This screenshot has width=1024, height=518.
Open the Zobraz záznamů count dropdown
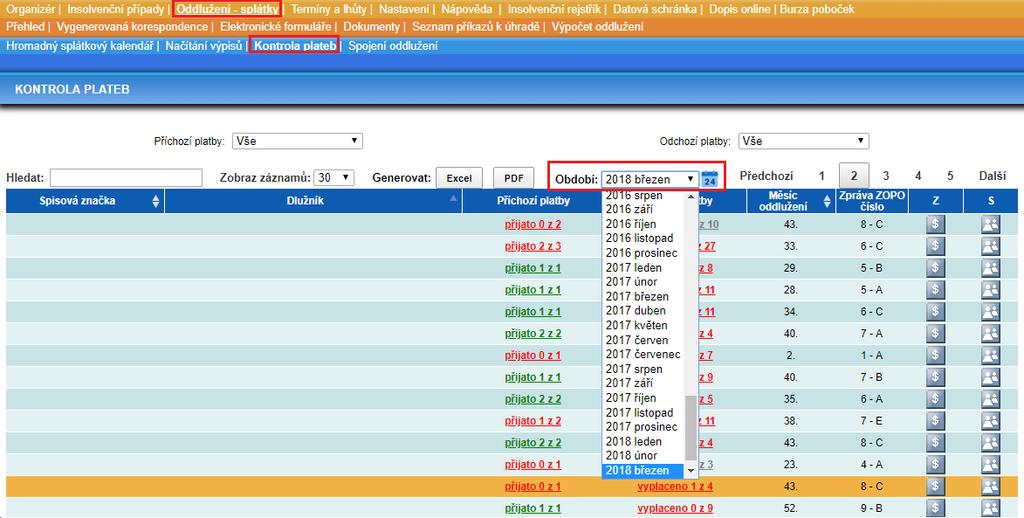(334, 178)
